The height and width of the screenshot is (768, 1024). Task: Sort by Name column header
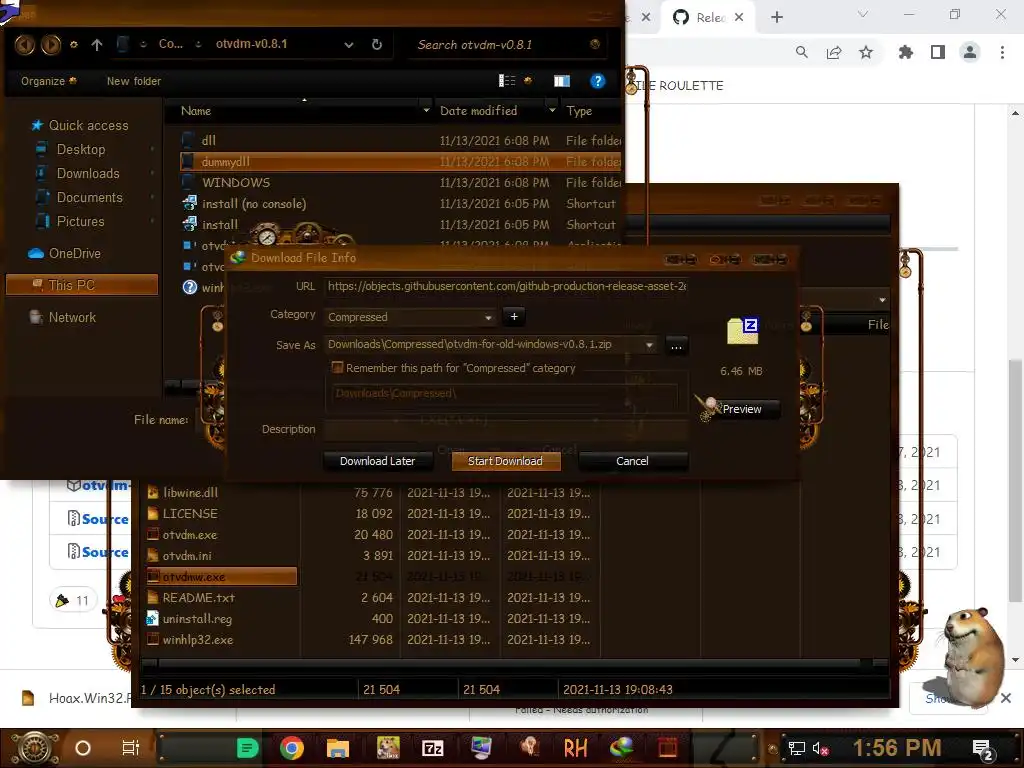[196, 111]
